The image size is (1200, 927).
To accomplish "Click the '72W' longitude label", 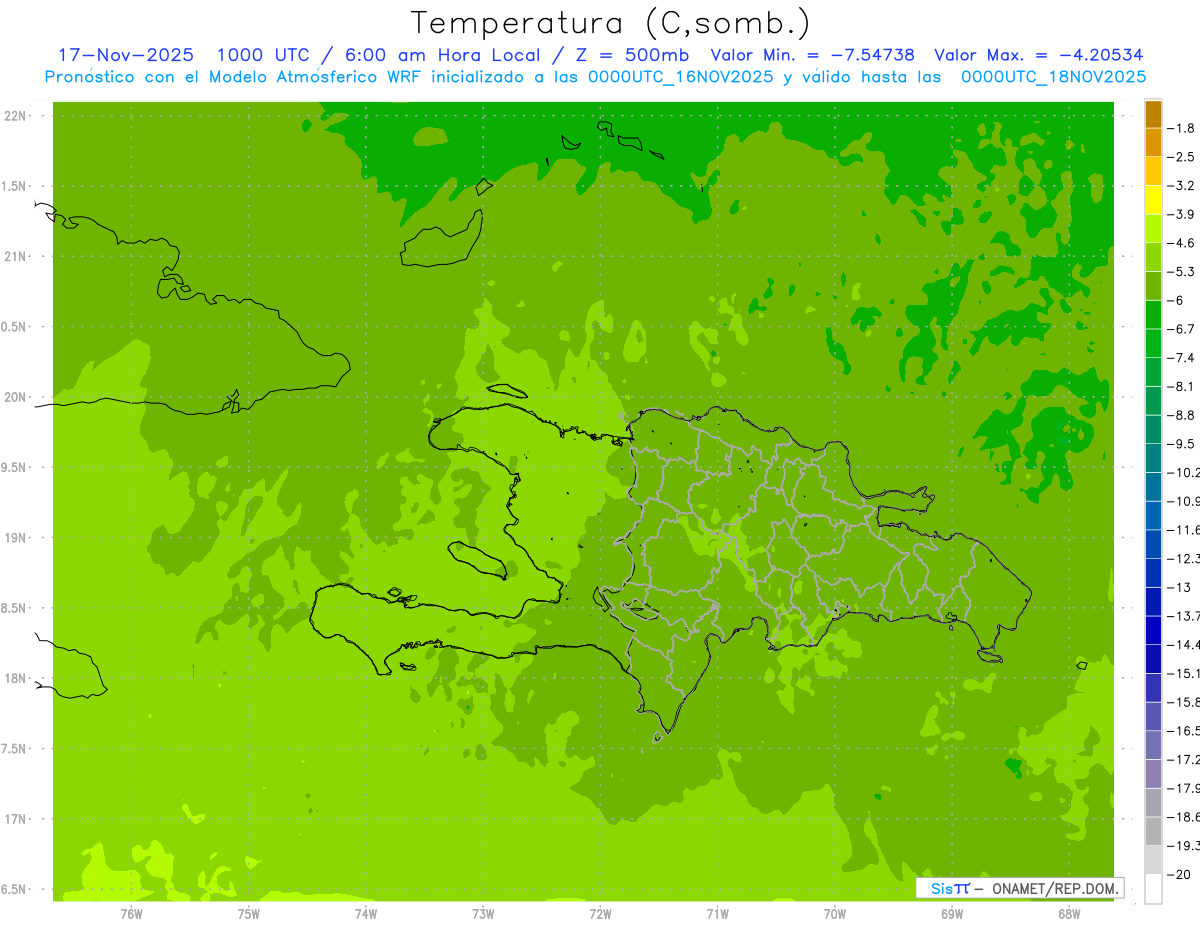I will (600, 914).
